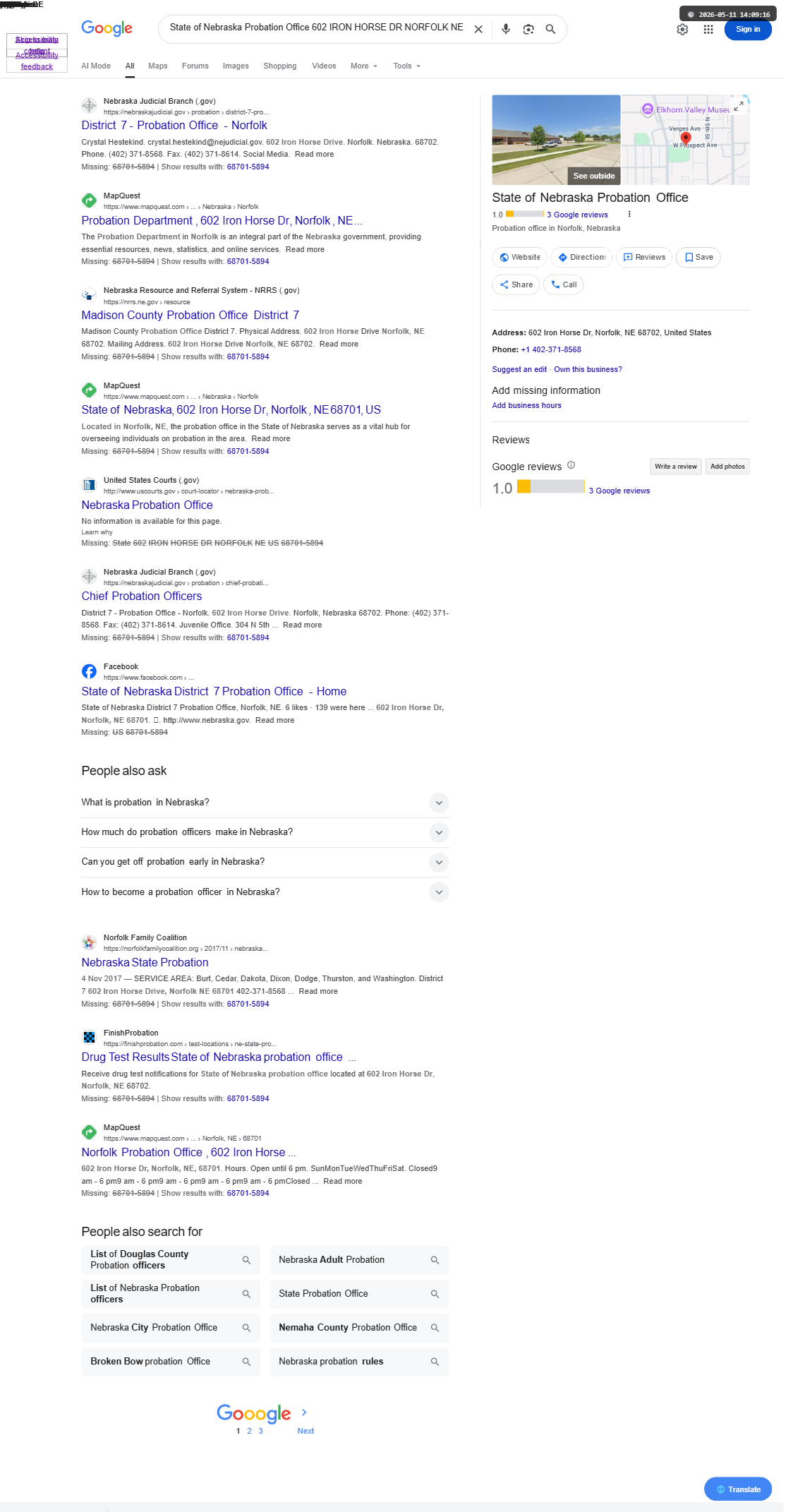Switch to the Maps tab
Image resolution: width=793 pixels, height=1512 pixels.
tap(158, 66)
